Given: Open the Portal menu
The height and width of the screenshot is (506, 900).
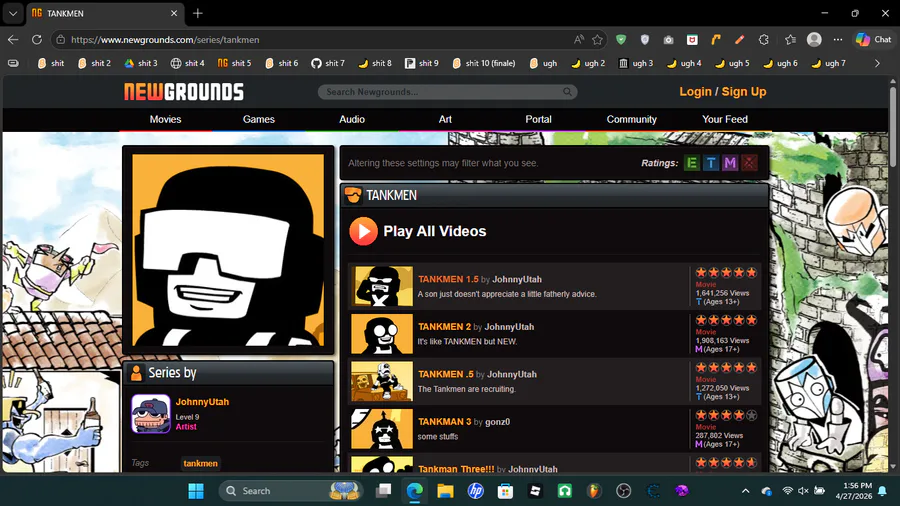Looking at the screenshot, I should (x=538, y=119).
